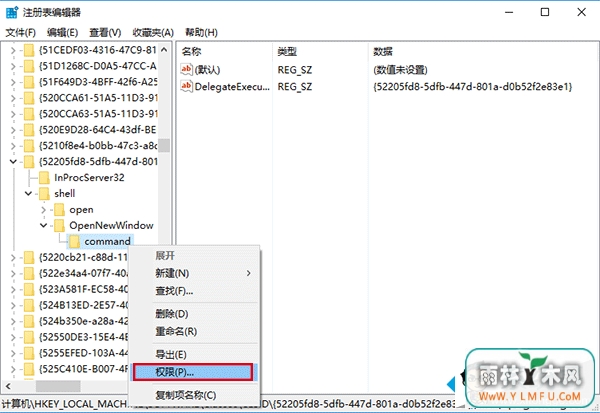Click the Registry Editor title bar icon
The width and height of the screenshot is (600, 413).
click(12, 12)
